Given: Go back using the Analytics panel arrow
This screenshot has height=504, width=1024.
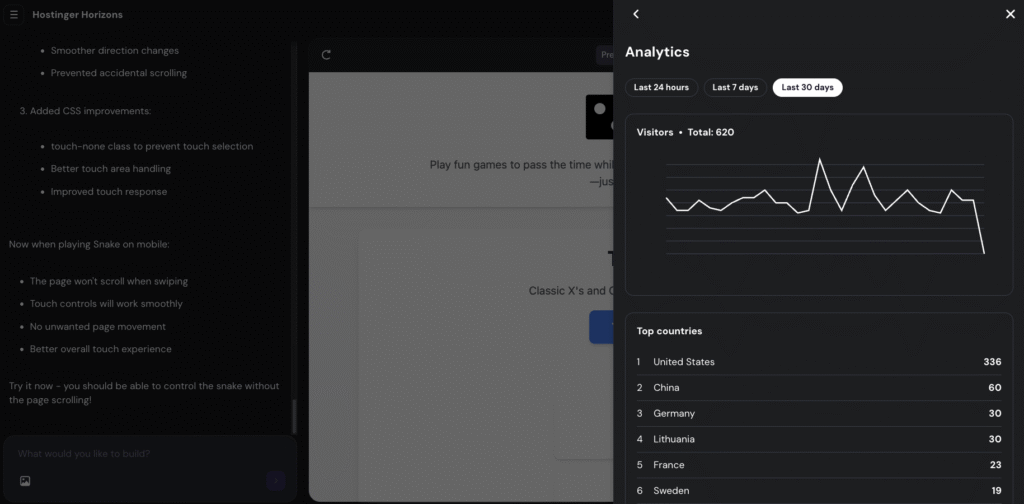Looking at the screenshot, I should coord(636,14).
